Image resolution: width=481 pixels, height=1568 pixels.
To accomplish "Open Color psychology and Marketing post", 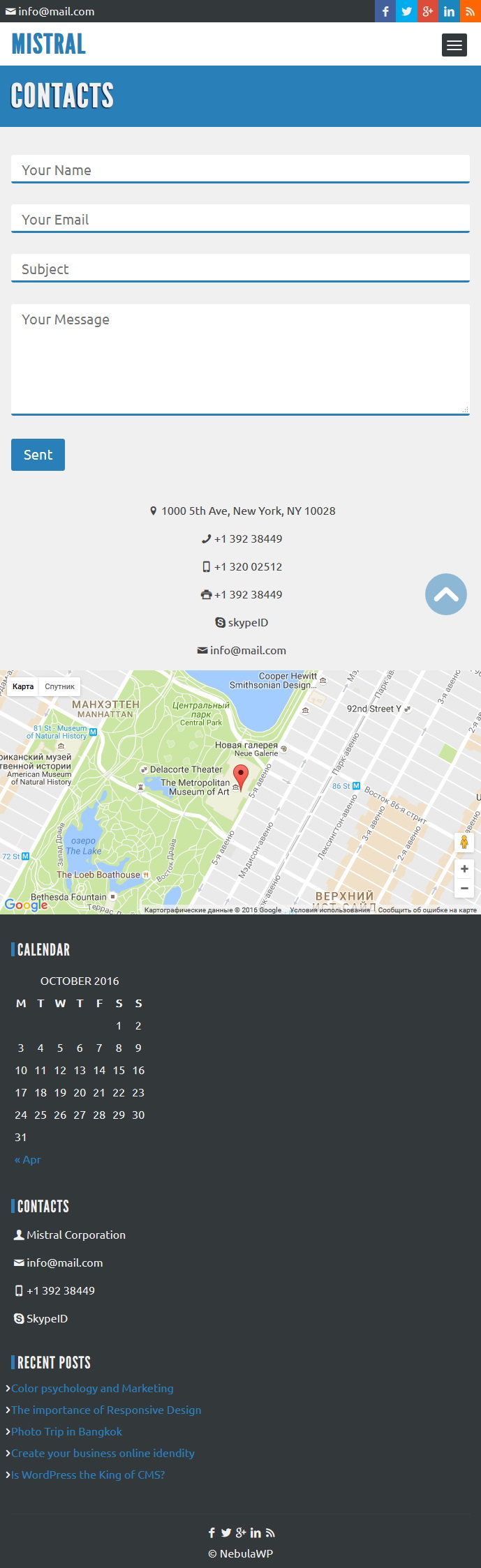I will 92,1388.
